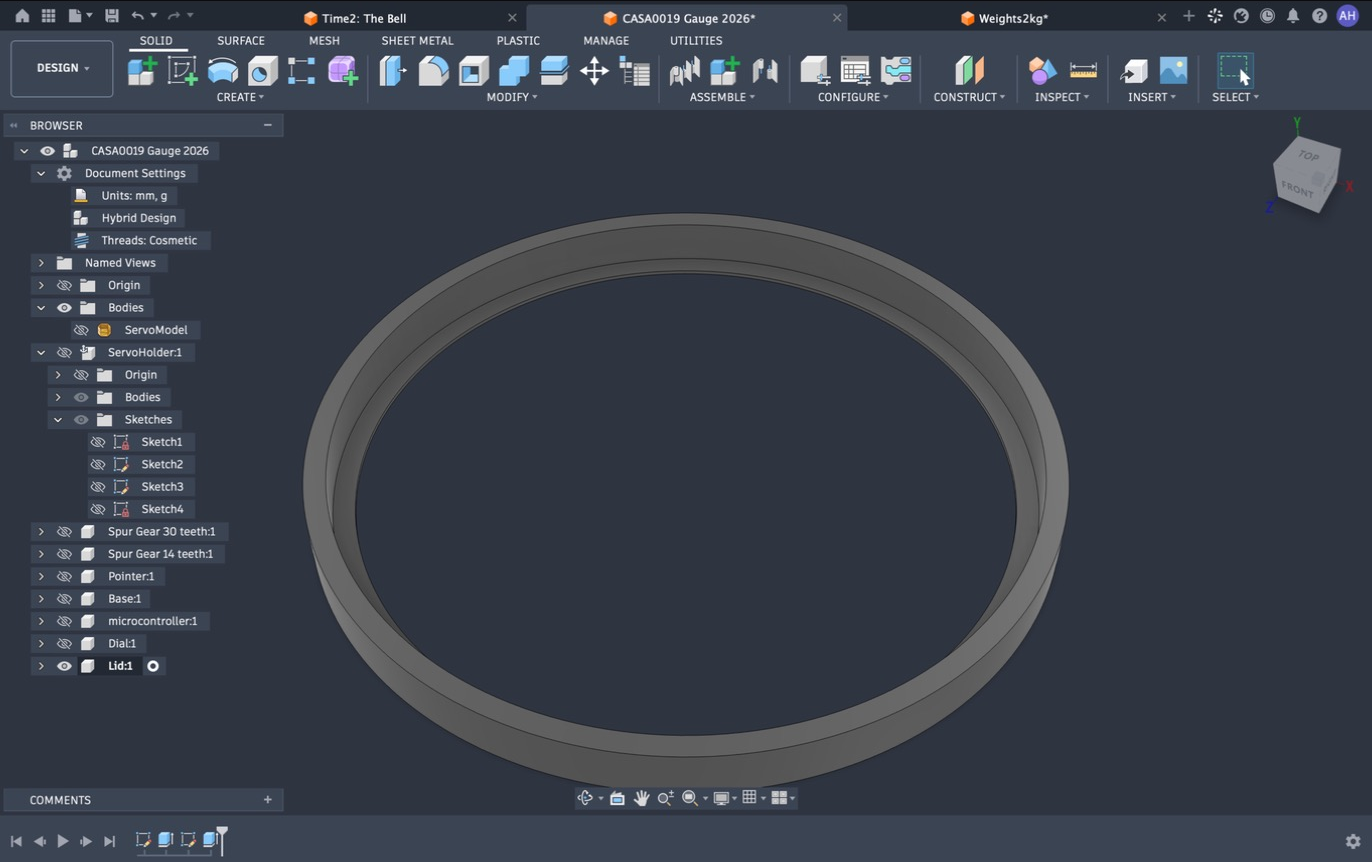The width and height of the screenshot is (1372, 862).
Task: Play the timeline
Action: point(62,841)
